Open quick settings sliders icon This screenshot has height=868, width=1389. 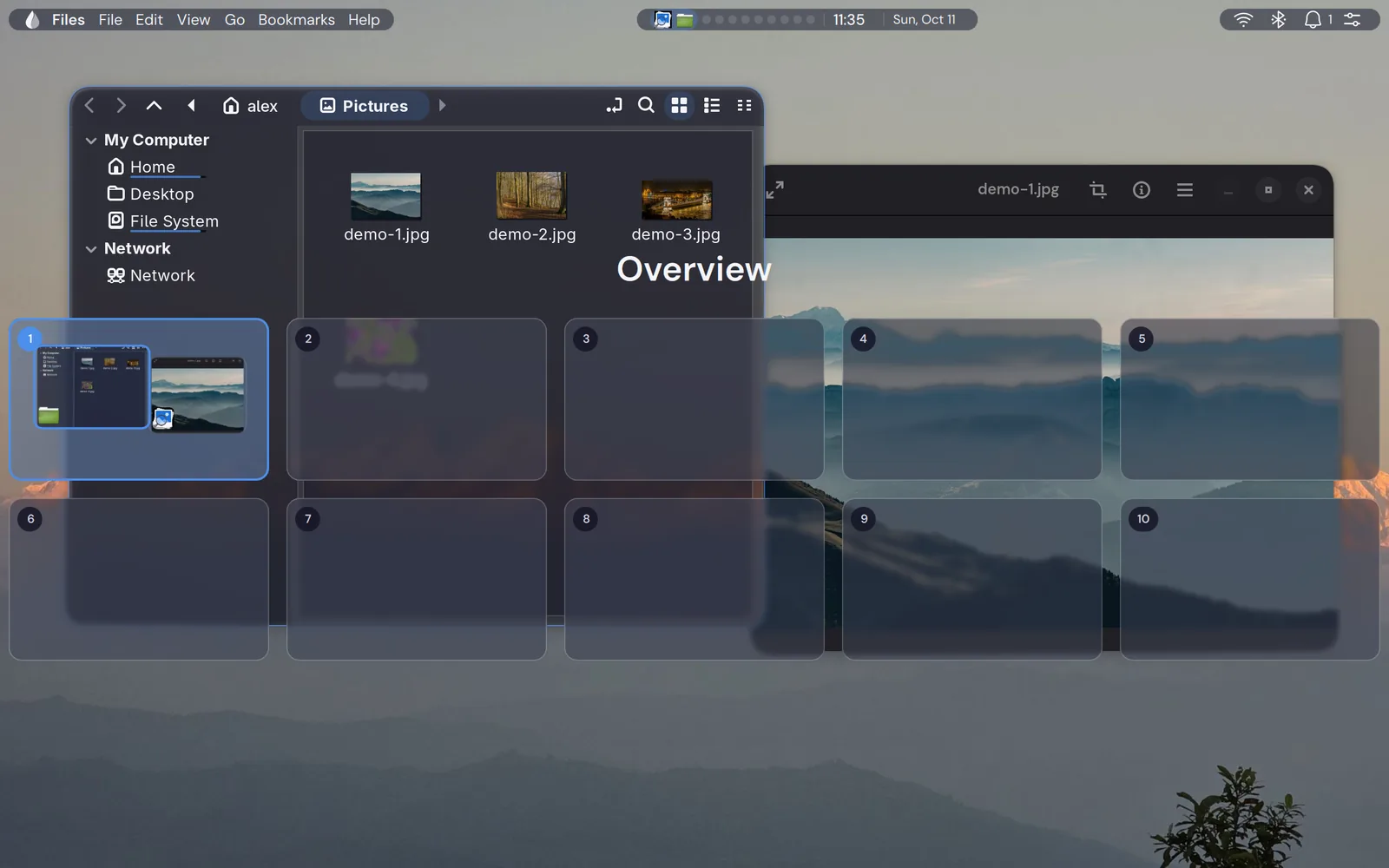[x=1353, y=19]
